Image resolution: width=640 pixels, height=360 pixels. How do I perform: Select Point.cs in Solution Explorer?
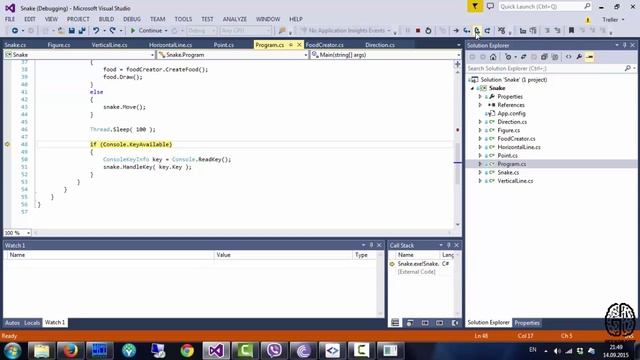pyautogui.click(x=507, y=156)
